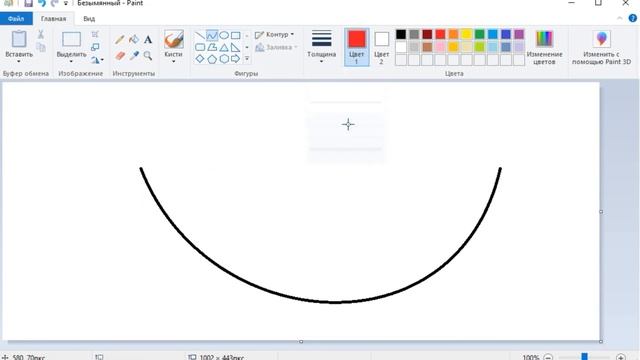Select the Text tool
The width and height of the screenshot is (640, 360).
tap(148, 39)
